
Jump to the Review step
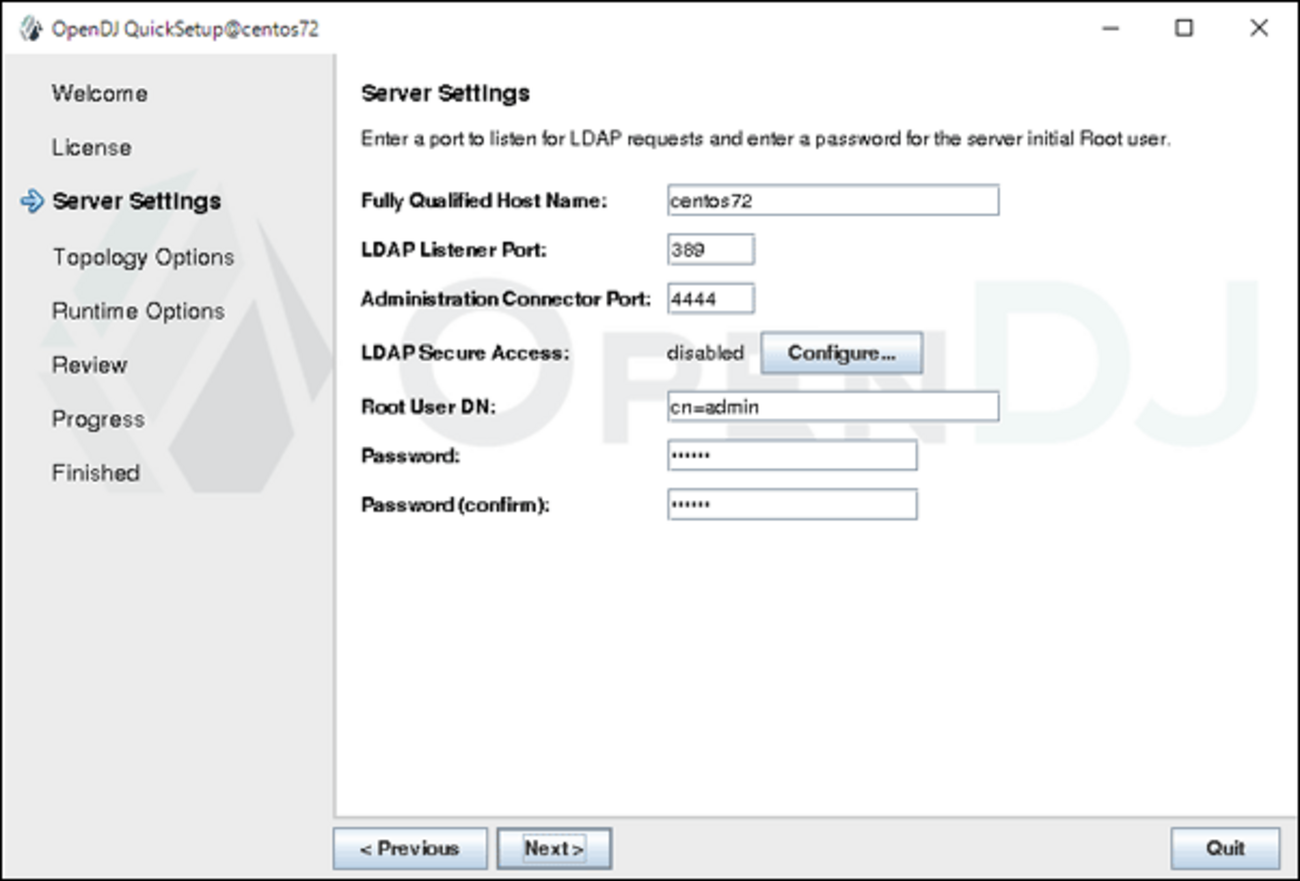(89, 365)
